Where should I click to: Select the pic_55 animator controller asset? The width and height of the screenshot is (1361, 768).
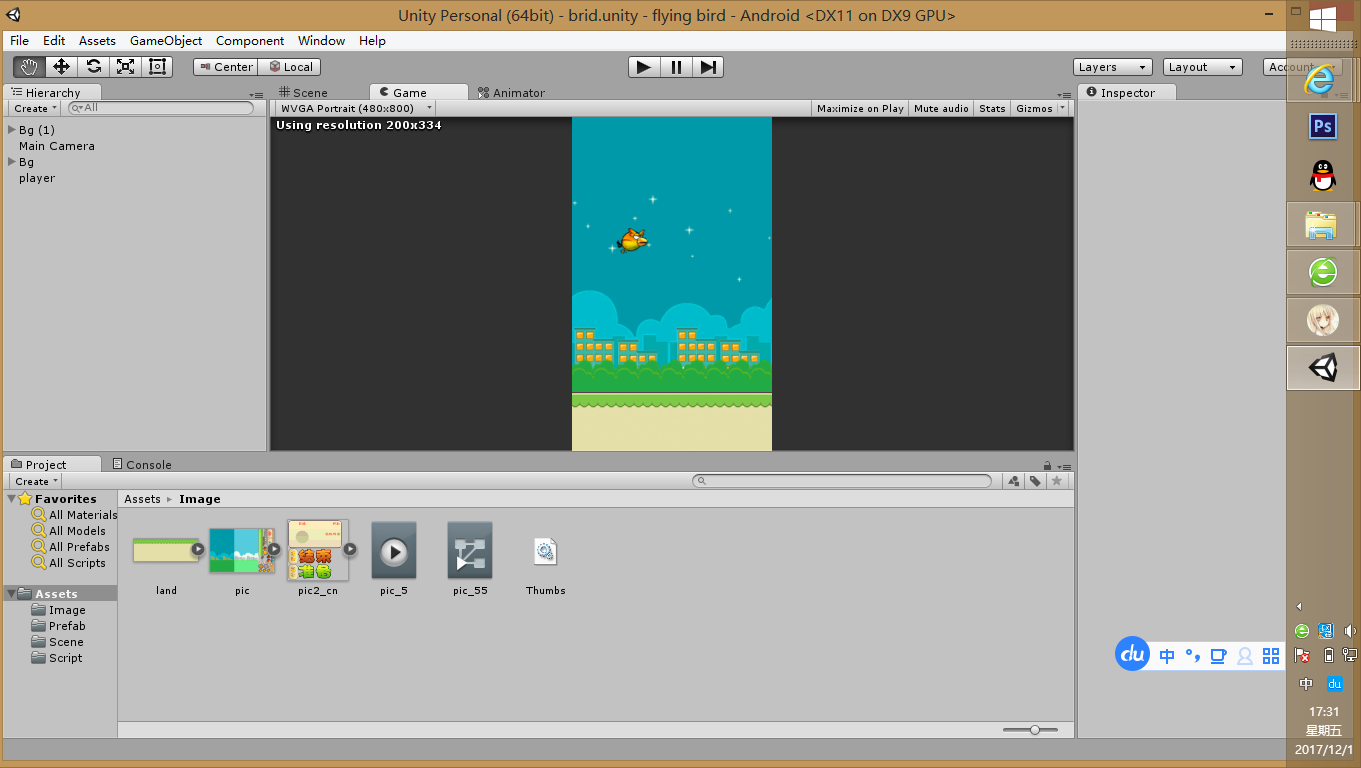pos(470,550)
